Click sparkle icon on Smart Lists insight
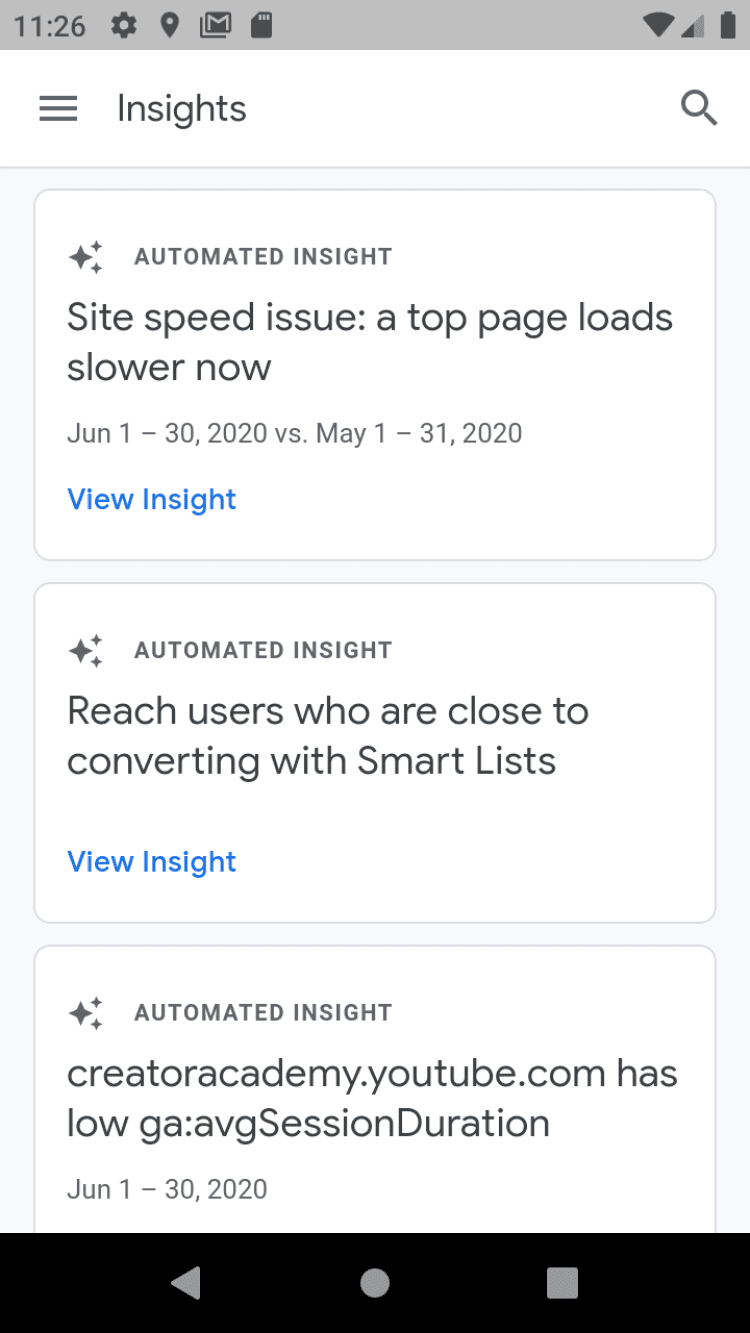 pyautogui.click(x=86, y=650)
